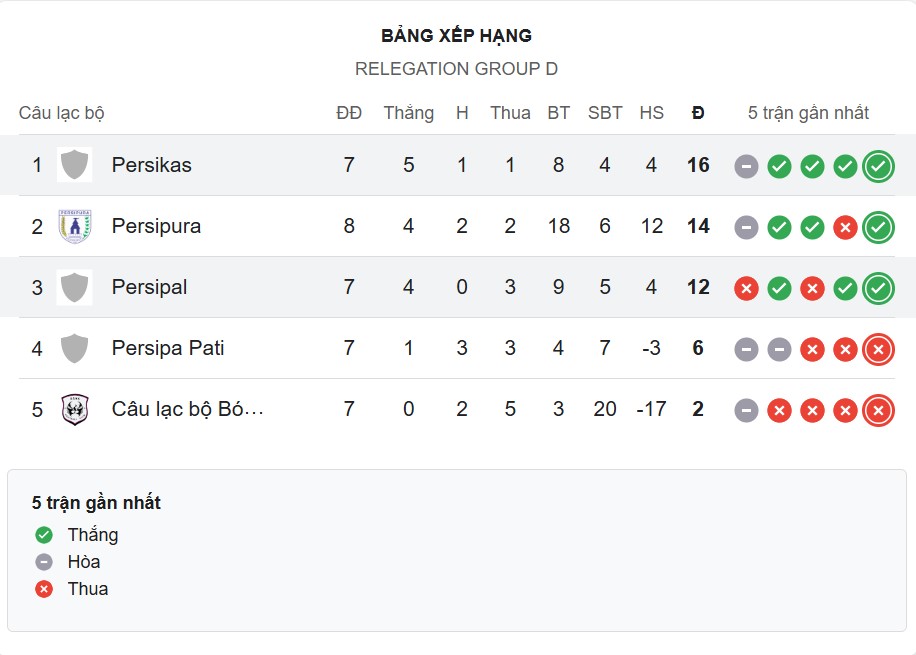The width and height of the screenshot is (916, 655).
Task: Open the Persipura team page
Action: [x=156, y=226]
